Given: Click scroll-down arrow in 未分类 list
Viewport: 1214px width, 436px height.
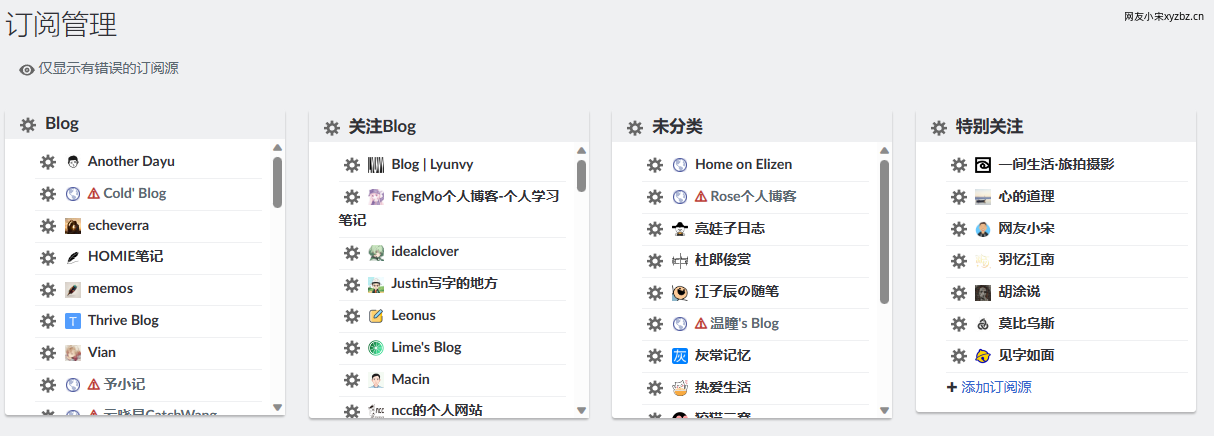Looking at the screenshot, I should (x=884, y=410).
